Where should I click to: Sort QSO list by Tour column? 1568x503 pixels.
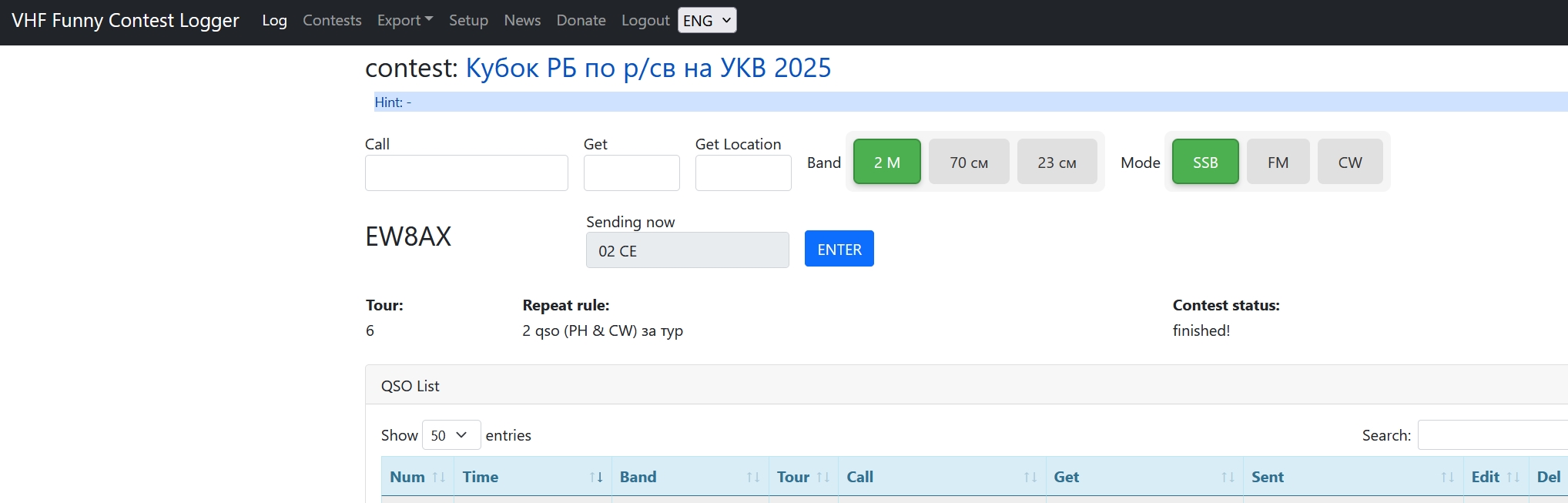click(x=802, y=477)
